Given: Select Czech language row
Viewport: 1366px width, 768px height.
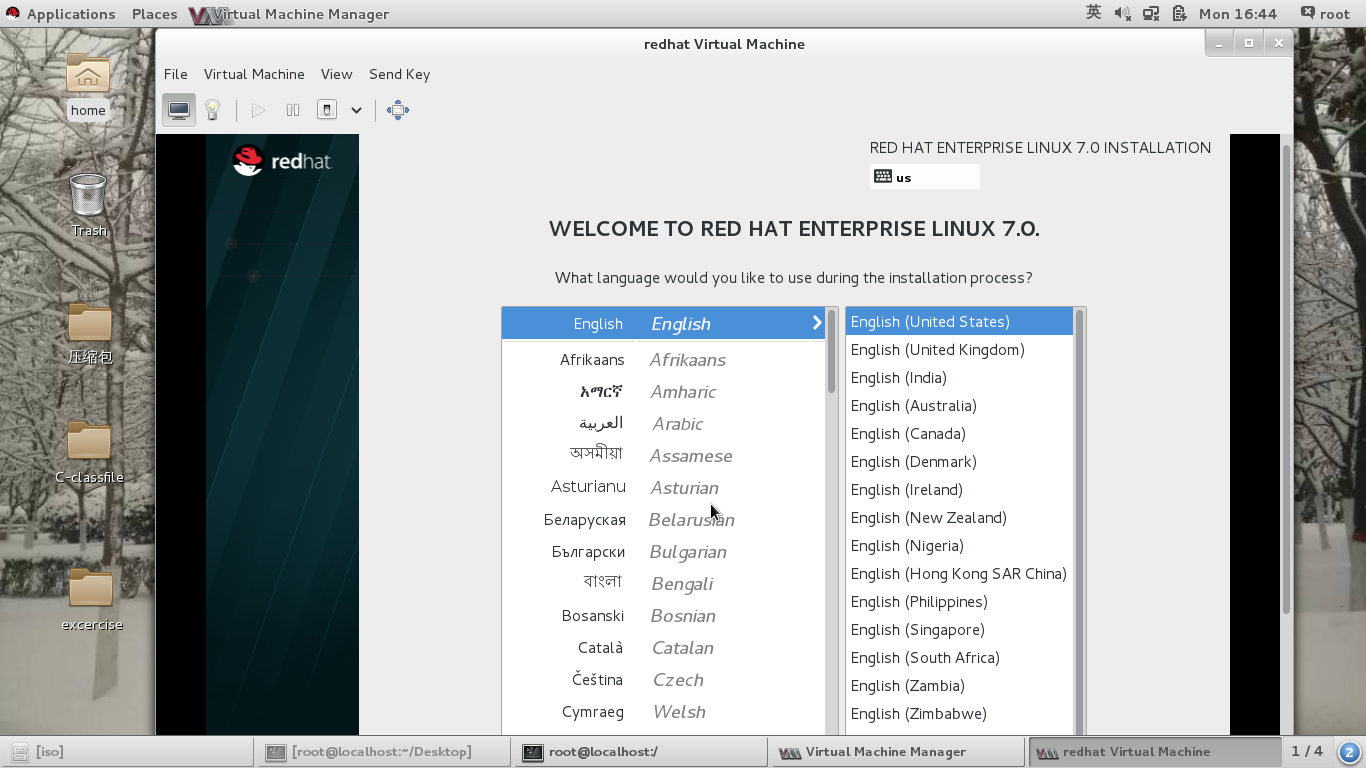Looking at the screenshot, I should click(663, 680).
